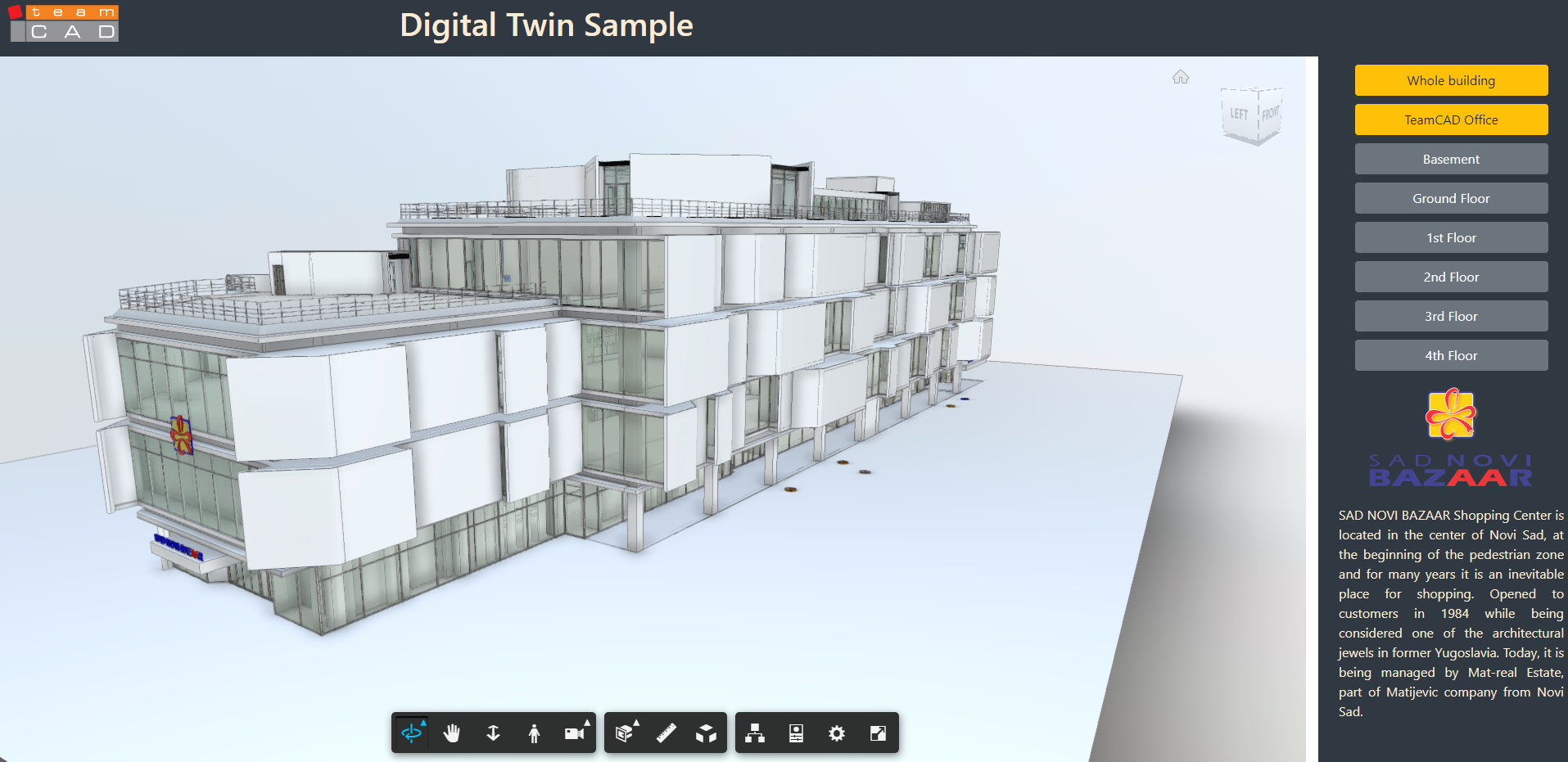Toggle the Section analysis tool
The width and height of the screenshot is (1568, 762).
point(624,733)
